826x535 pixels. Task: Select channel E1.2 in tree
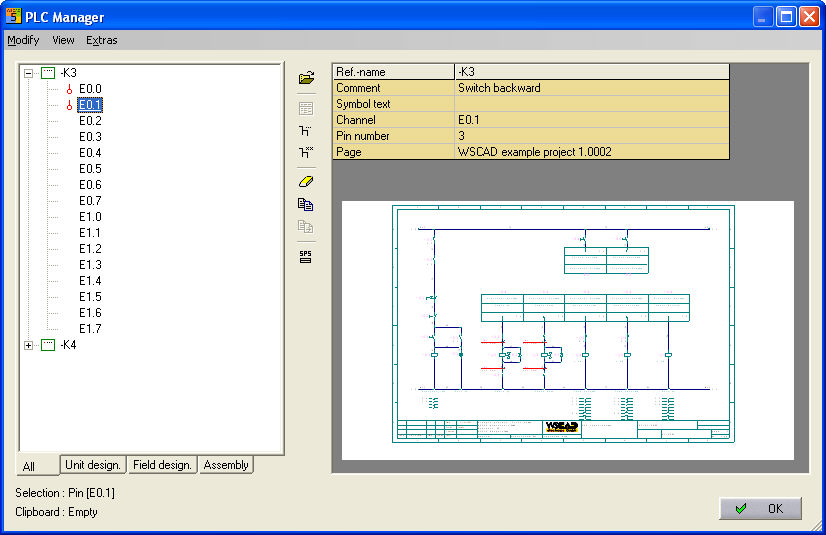pos(90,249)
